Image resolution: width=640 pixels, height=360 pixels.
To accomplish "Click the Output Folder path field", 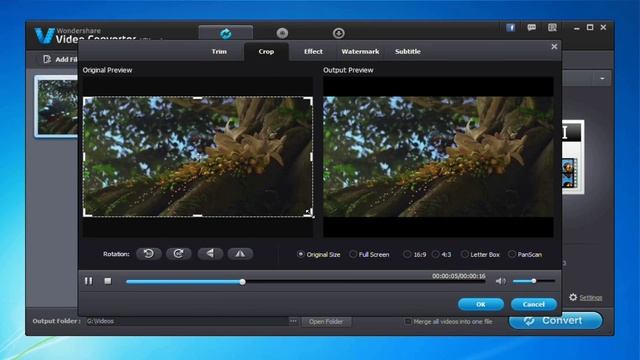I will click(186, 321).
